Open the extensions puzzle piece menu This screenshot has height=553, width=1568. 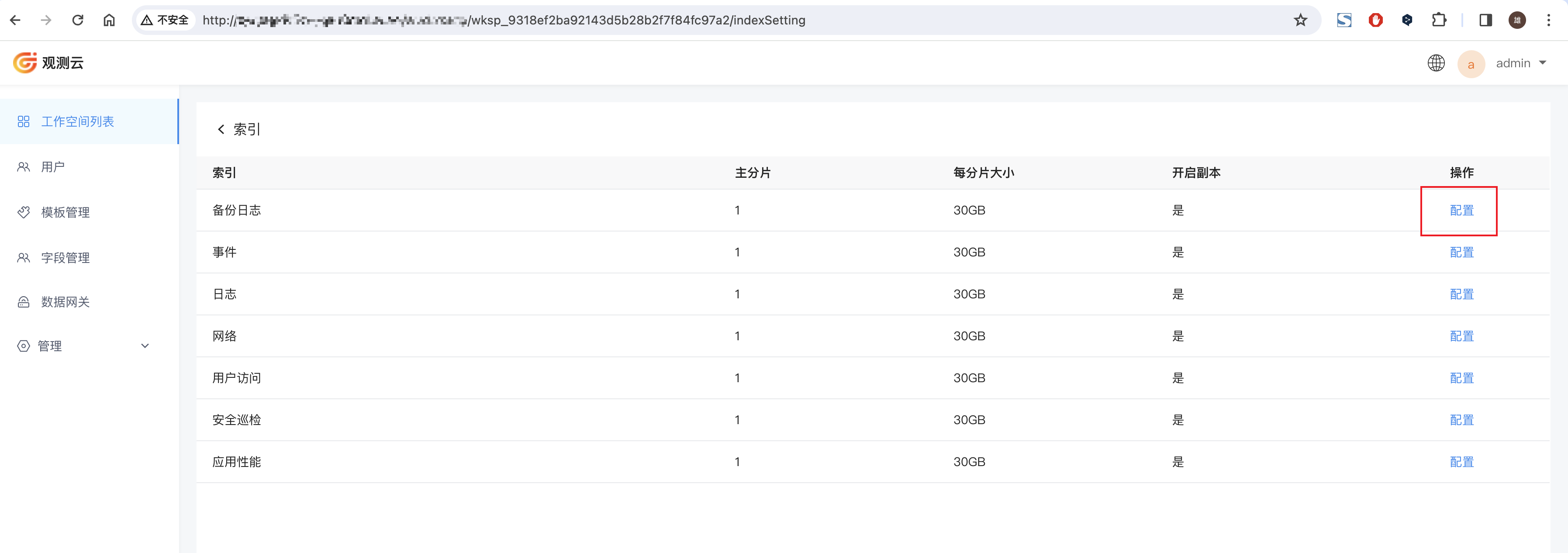[1439, 20]
